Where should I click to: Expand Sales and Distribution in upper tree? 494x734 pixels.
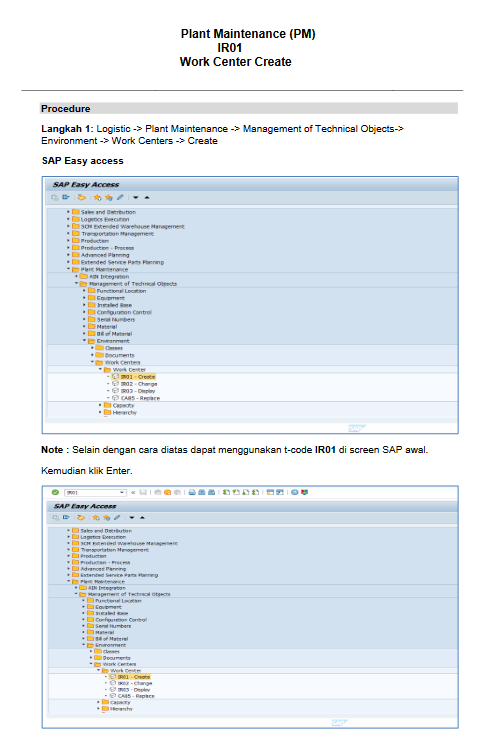pos(68,212)
